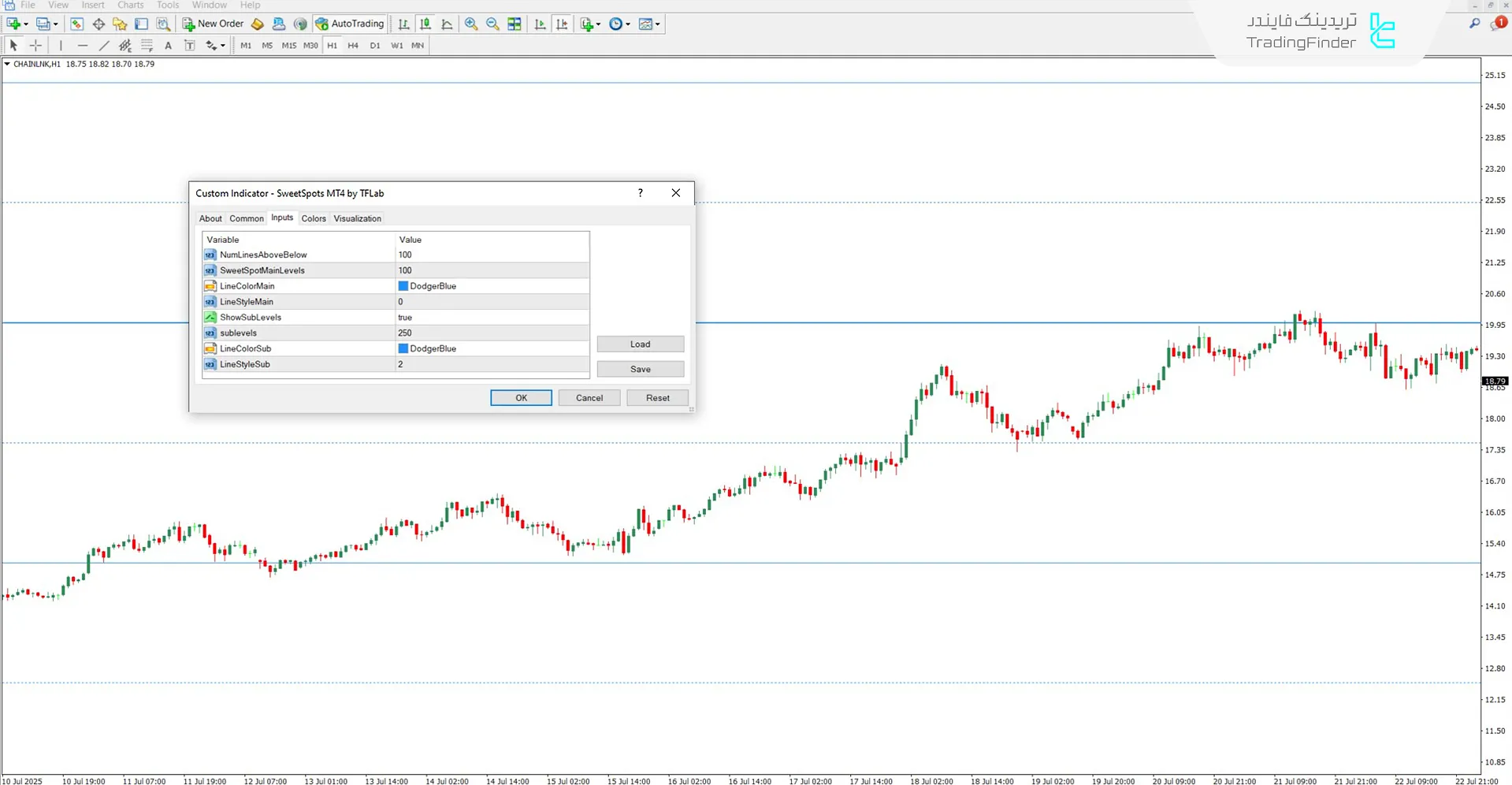Open the new chart dropdown arrow
The width and height of the screenshot is (1512, 785).
point(26,24)
